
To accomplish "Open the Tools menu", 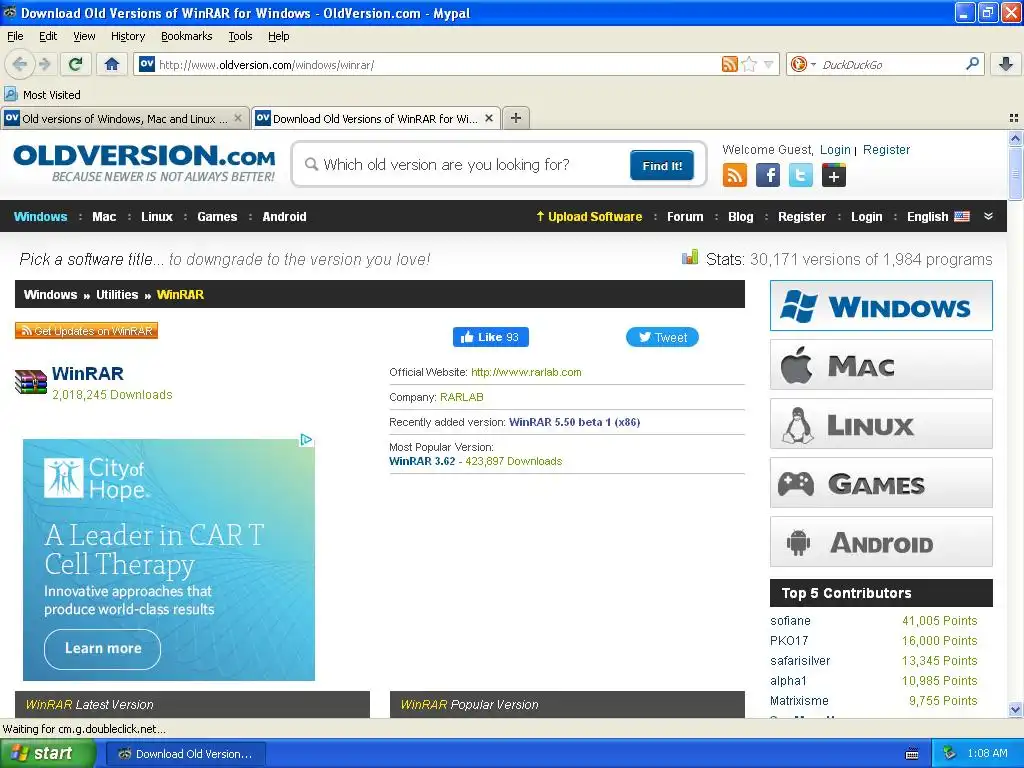I will 240,36.
